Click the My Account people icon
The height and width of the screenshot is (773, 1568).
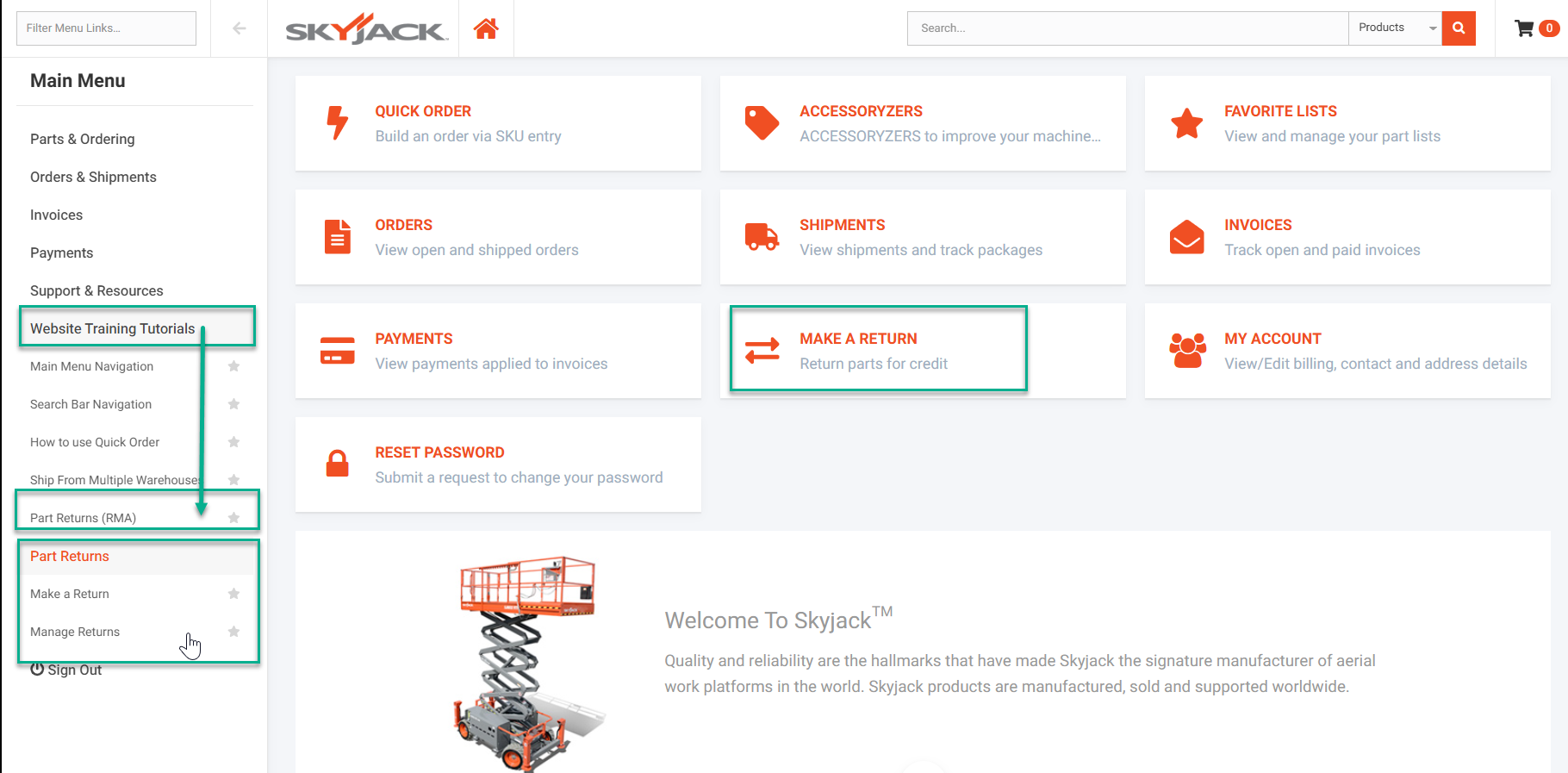click(x=1187, y=351)
